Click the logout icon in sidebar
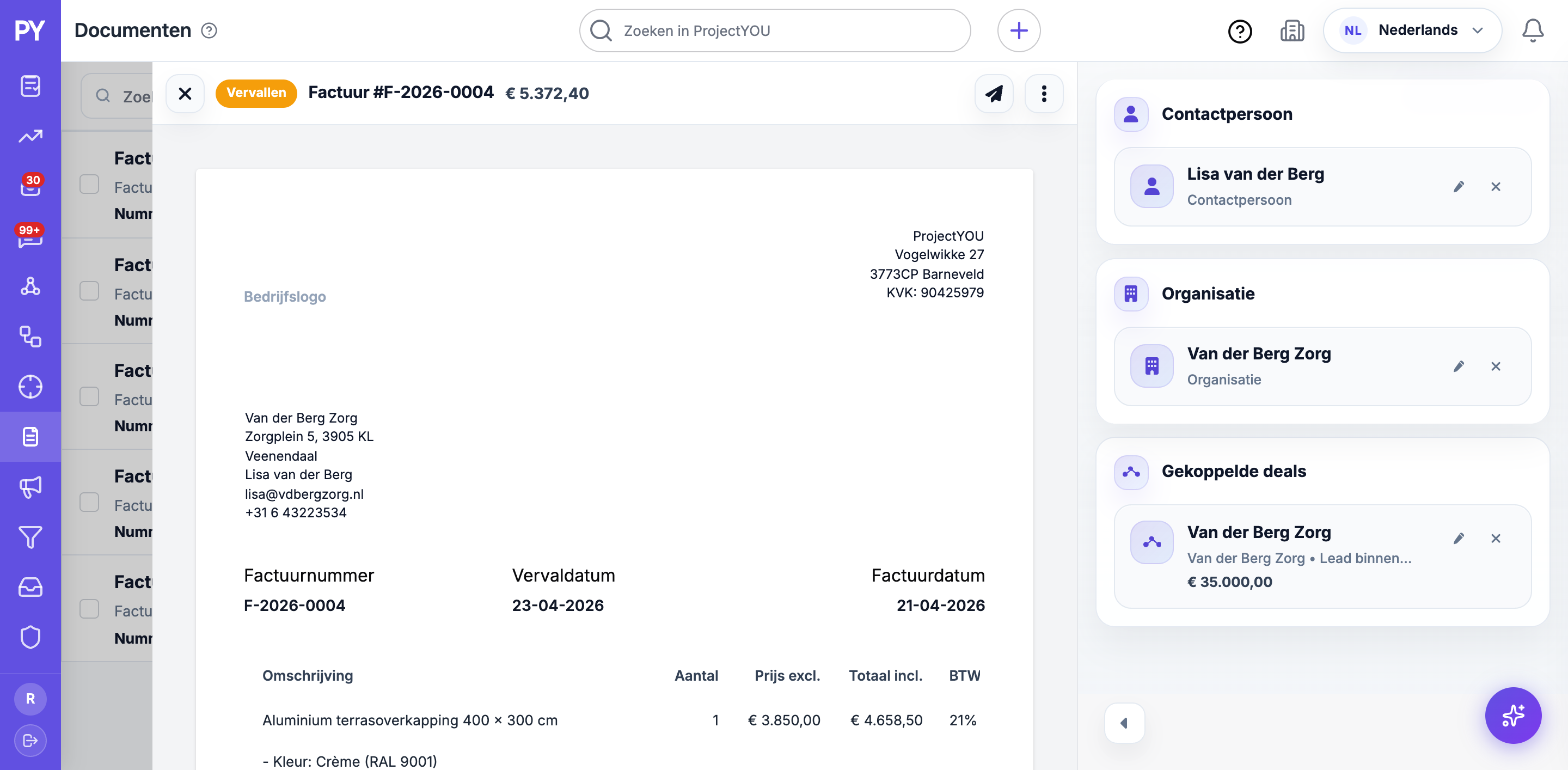 (x=30, y=740)
